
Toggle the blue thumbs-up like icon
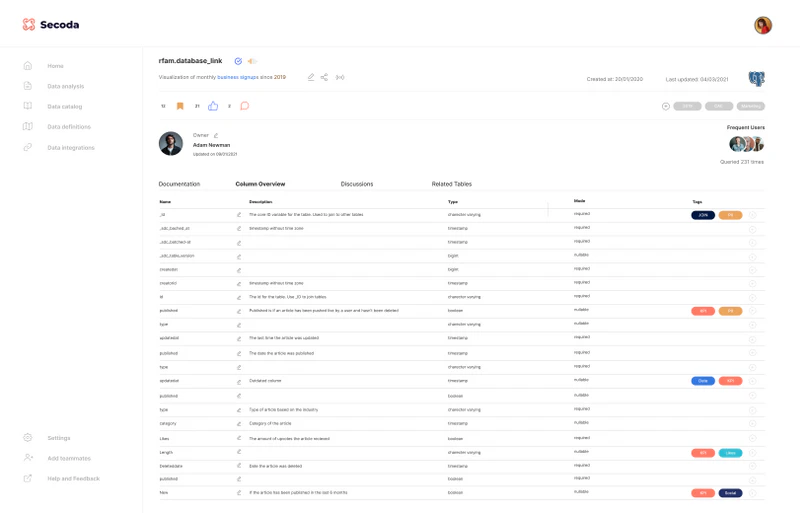tap(213, 106)
